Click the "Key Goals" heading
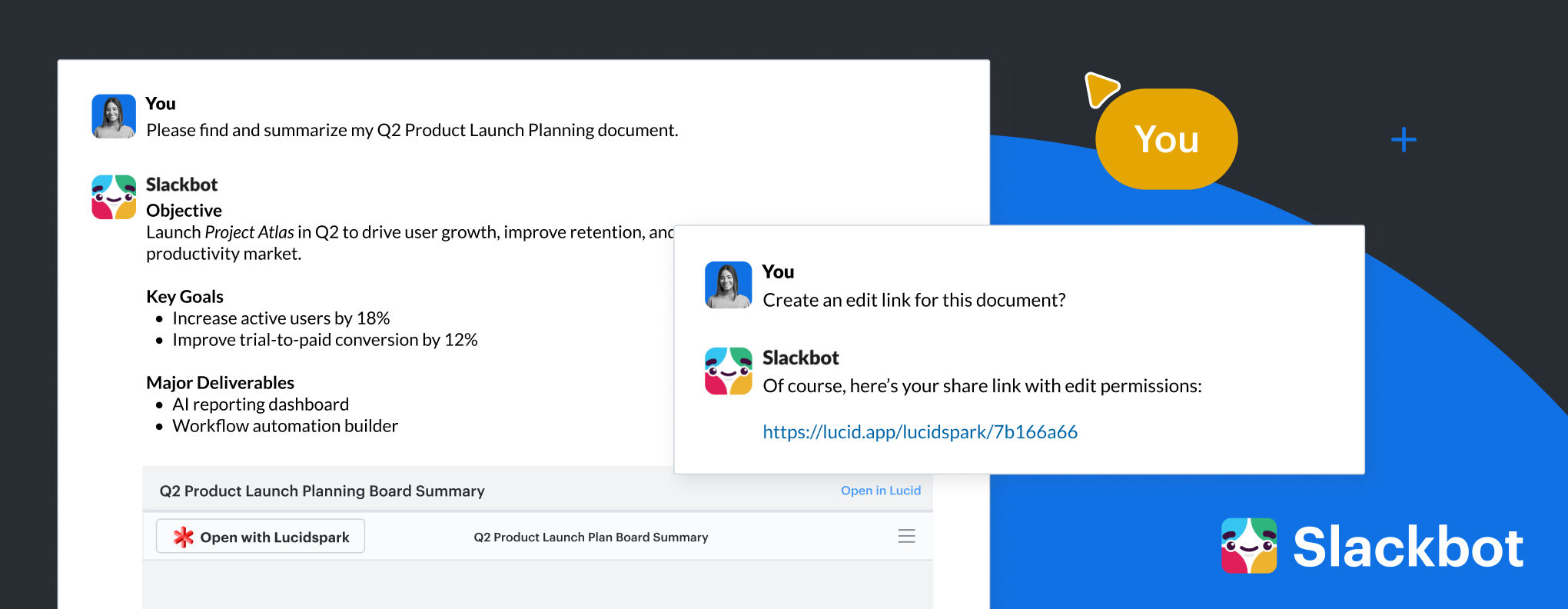The height and width of the screenshot is (609, 1568). [x=185, y=297]
